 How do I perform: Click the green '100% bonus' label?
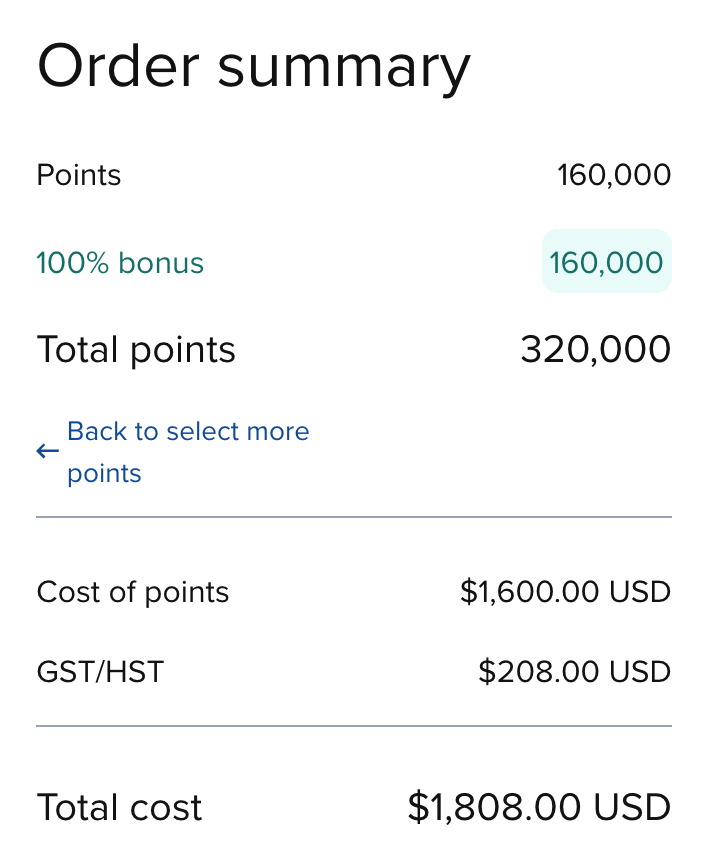(x=119, y=262)
